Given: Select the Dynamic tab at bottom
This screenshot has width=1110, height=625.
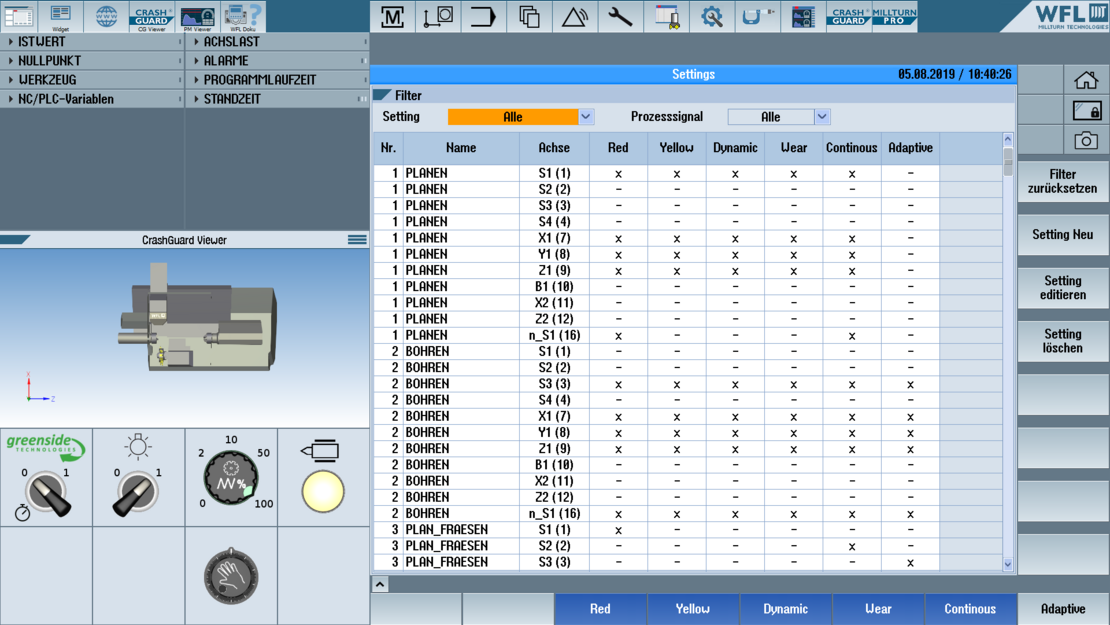Looking at the screenshot, I should [785, 608].
